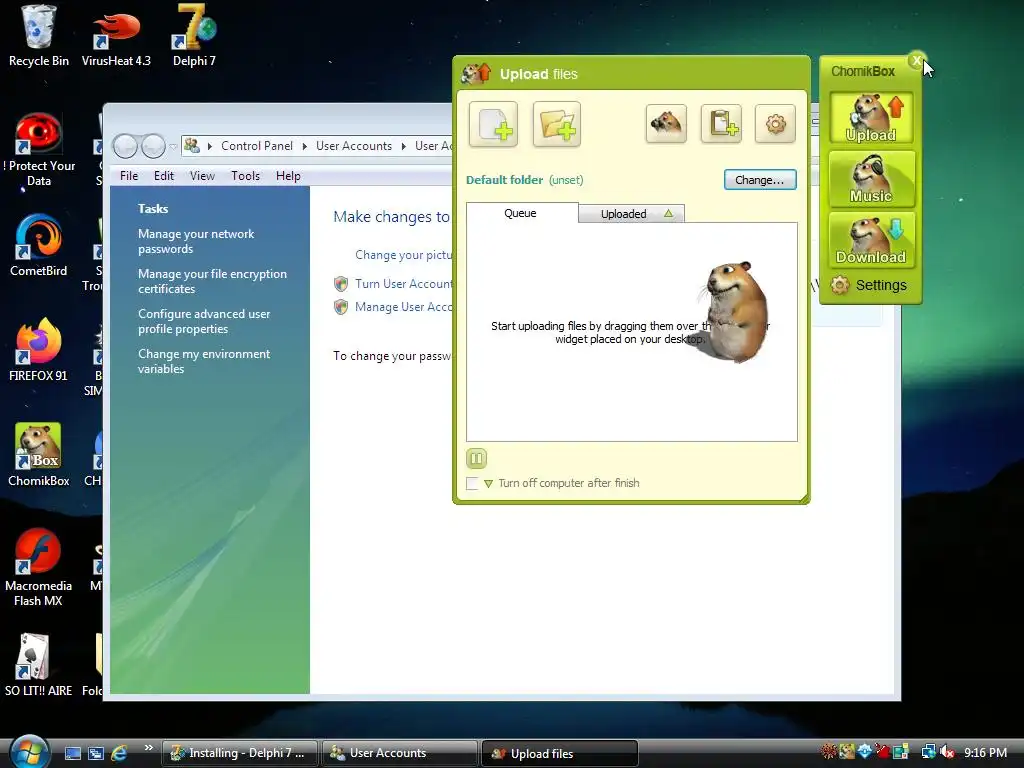Expand the quick launch overflow chevron
The width and height of the screenshot is (1024, 768).
coord(149,748)
